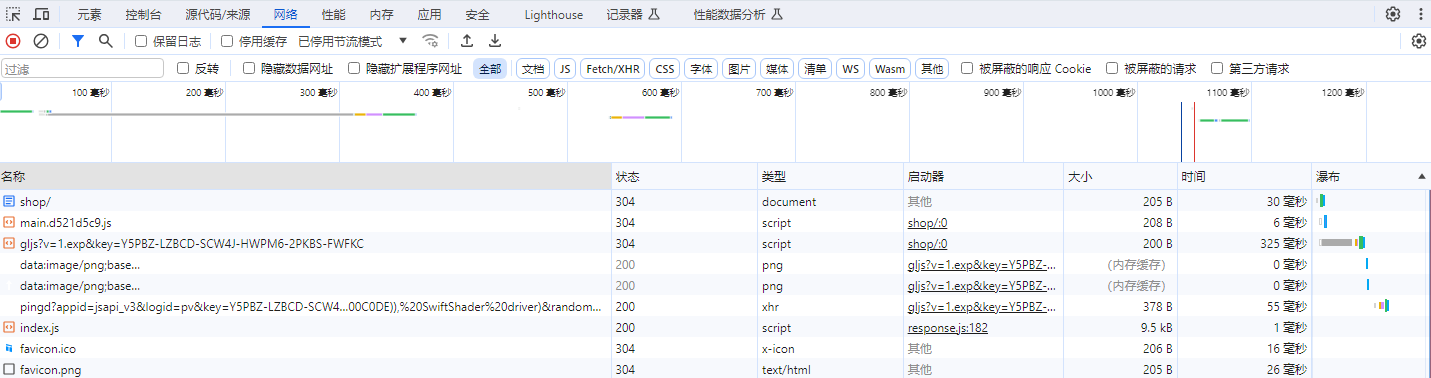
Task: Filter by 媒体 type
Action: click(777, 68)
